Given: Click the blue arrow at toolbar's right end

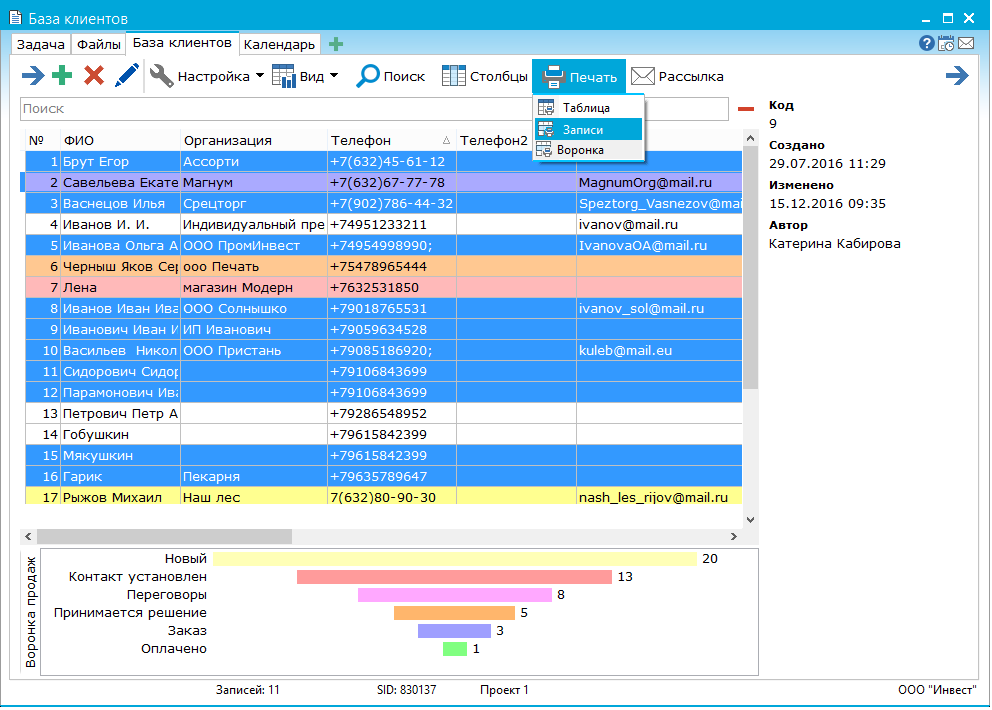Looking at the screenshot, I should click(957, 76).
